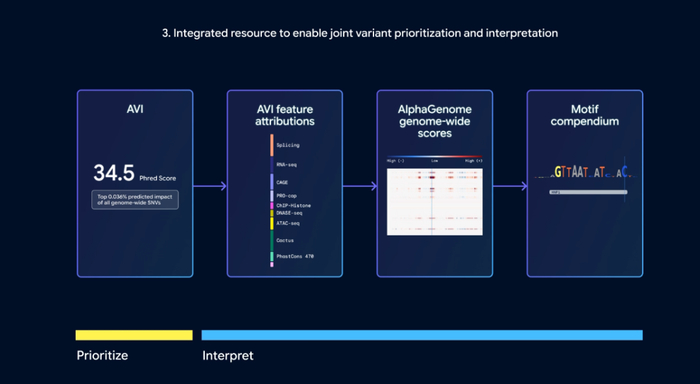Click the PRO-cap label
The image size is (700, 384).
(286, 196)
